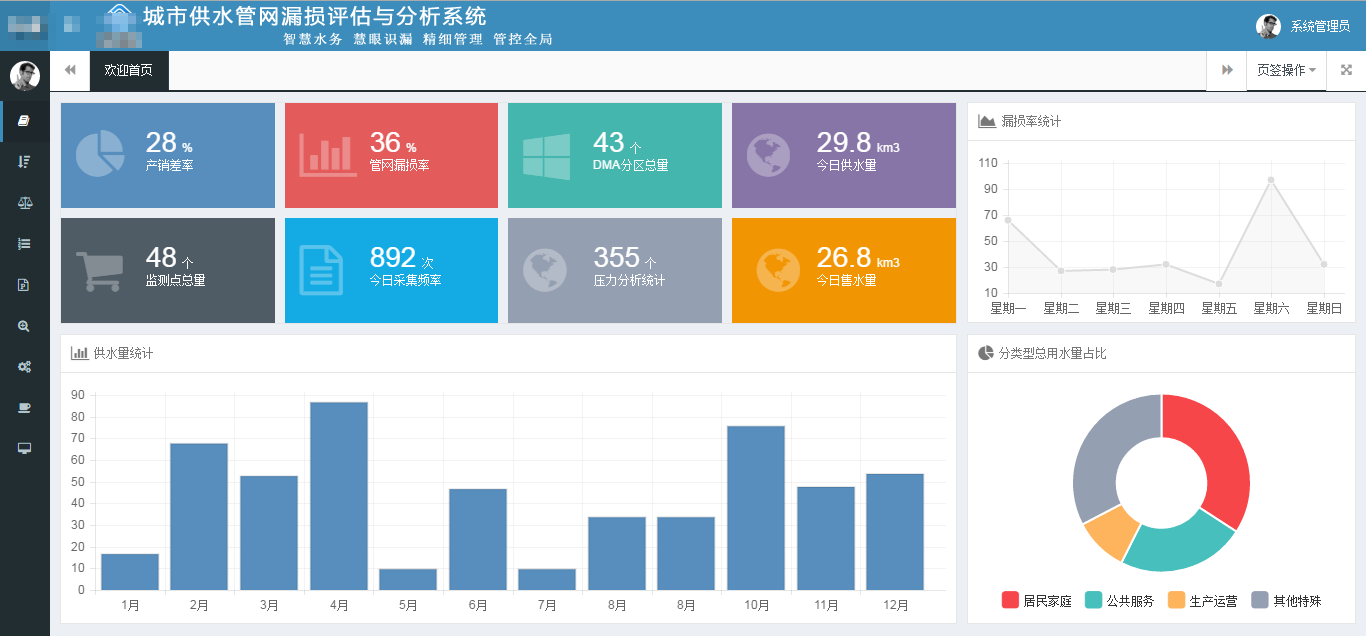This screenshot has width=1366, height=636.
Task: Open the monitor icon in sidebar
Action: coord(25,448)
